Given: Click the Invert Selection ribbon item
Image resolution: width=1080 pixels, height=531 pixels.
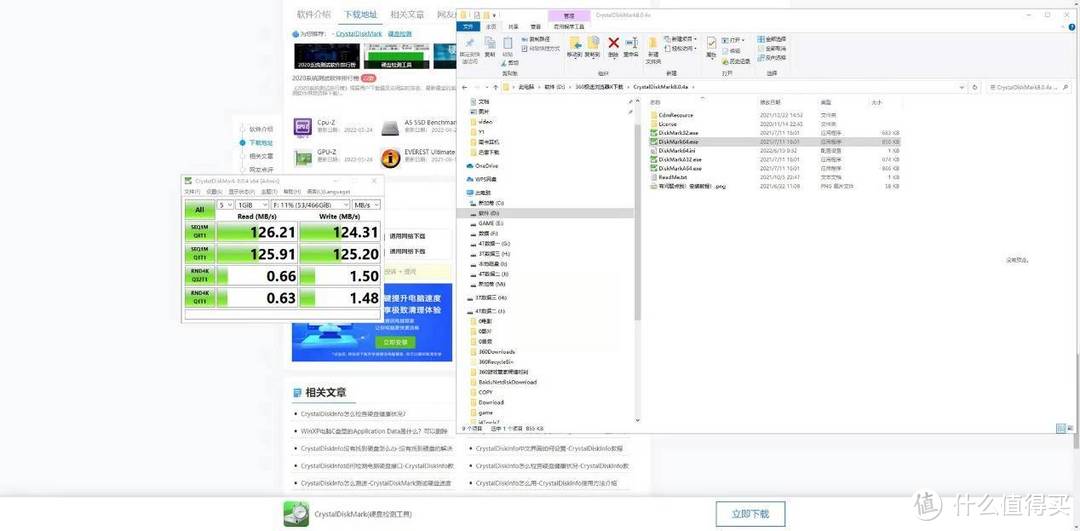Looking at the screenshot, I should pos(771,58).
